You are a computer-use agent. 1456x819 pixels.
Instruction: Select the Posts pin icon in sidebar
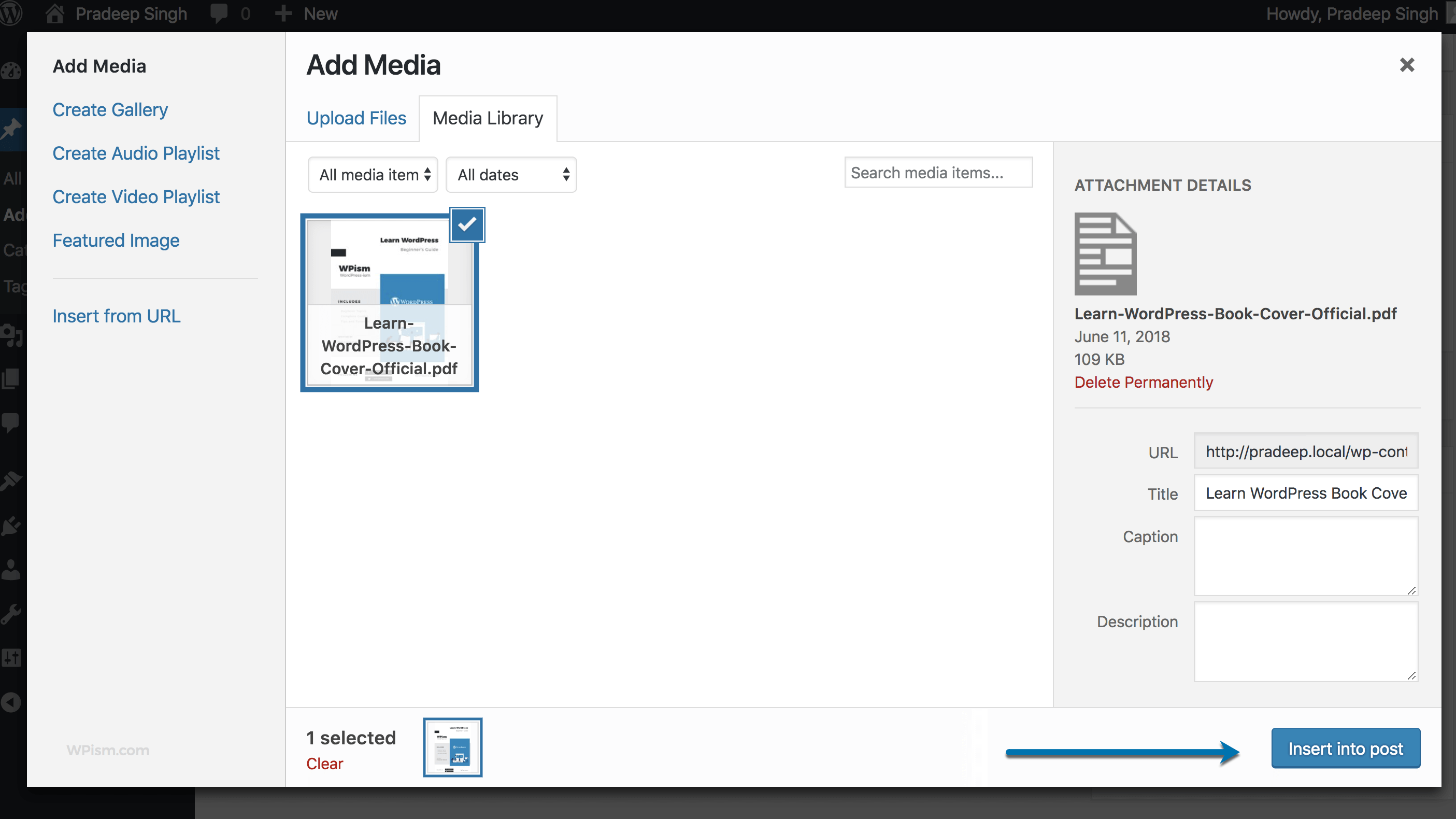coord(11,129)
